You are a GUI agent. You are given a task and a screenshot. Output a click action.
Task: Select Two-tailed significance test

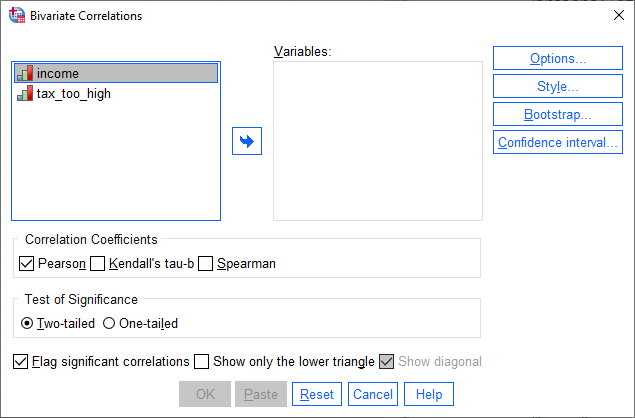tap(27, 323)
